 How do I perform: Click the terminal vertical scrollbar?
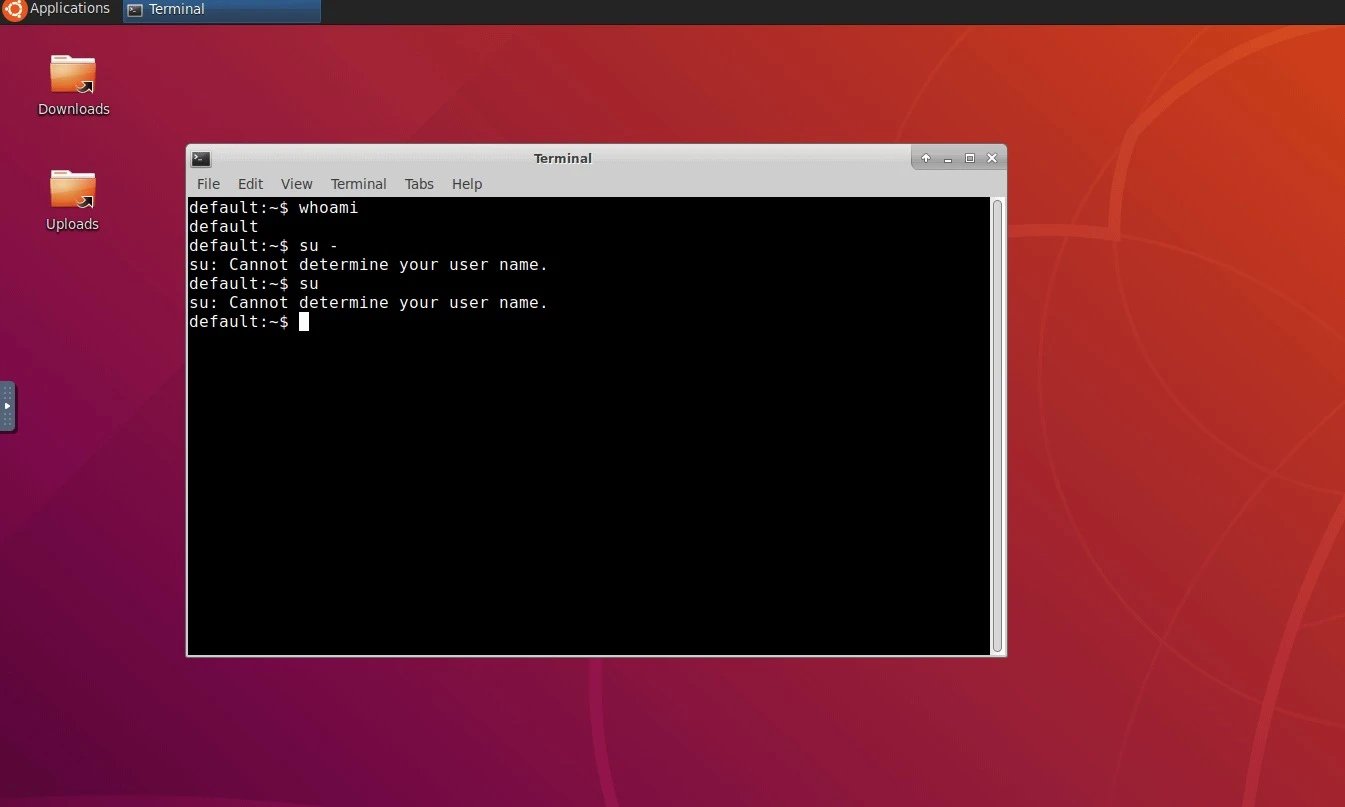point(997,426)
